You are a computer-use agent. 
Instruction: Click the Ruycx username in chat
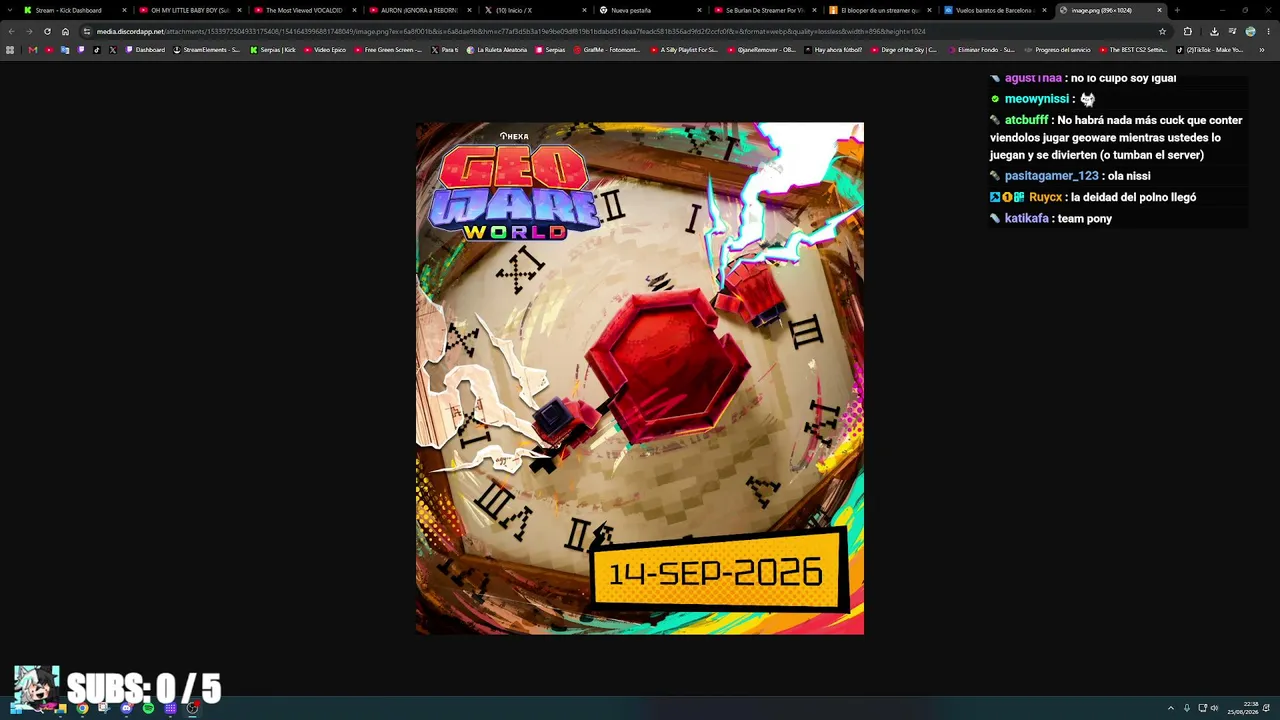[x=1045, y=197]
